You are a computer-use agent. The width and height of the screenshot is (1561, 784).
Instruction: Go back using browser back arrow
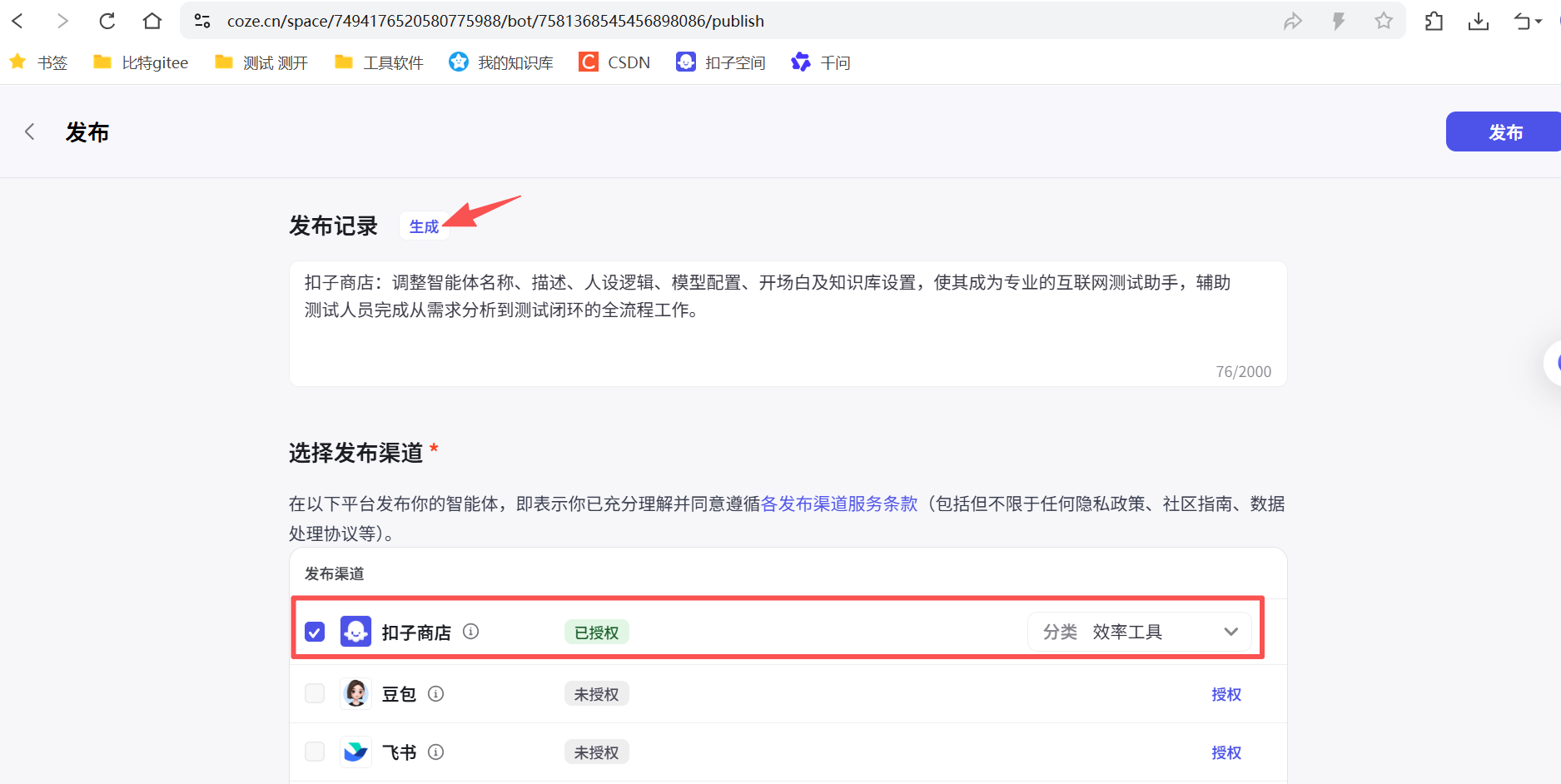pyautogui.click(x=17, y=21)
